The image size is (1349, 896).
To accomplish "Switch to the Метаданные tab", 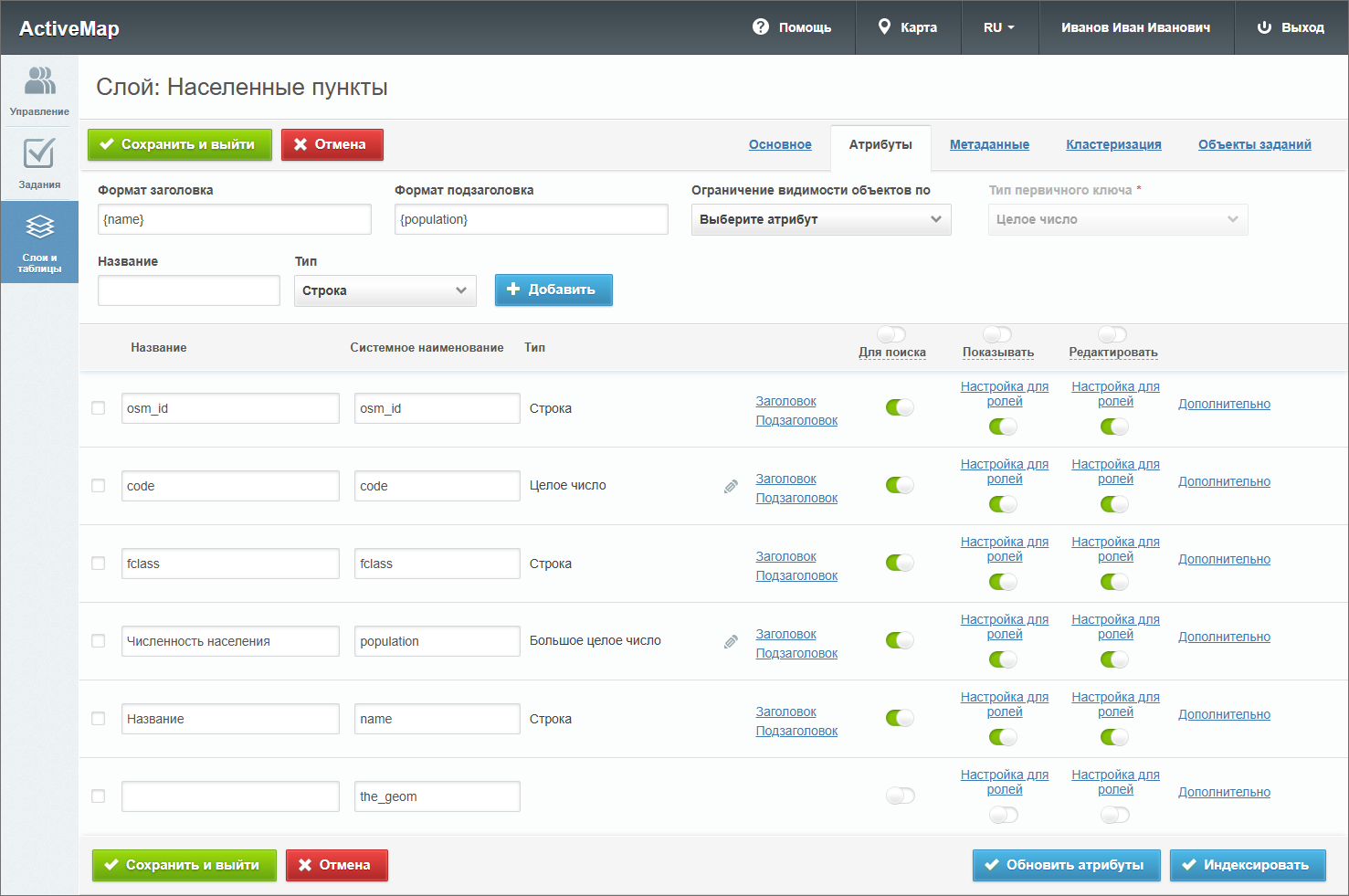I will (989, 144).
